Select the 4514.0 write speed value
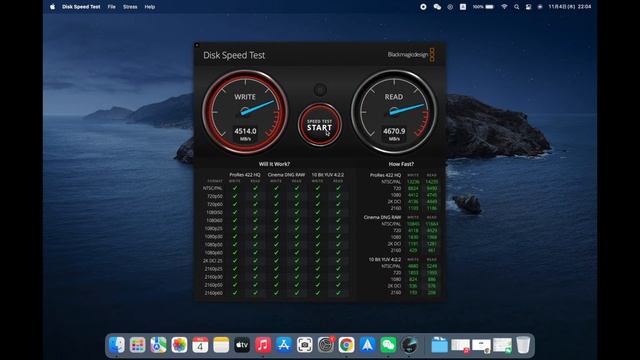Screen dimensions: 640x360 click(x=245, y=131)
